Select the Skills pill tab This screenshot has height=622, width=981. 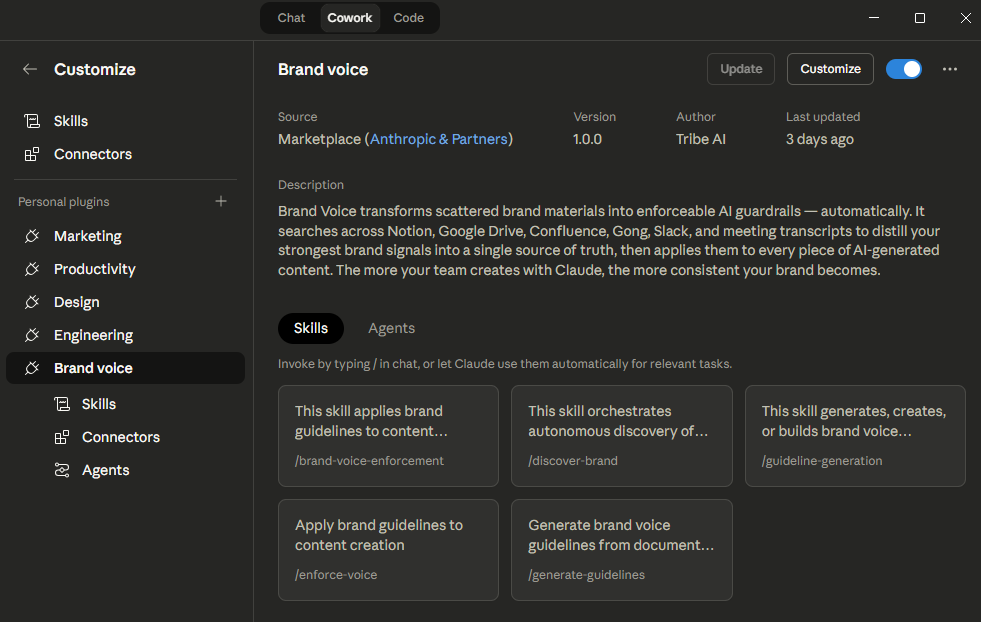tap(311, 328)
